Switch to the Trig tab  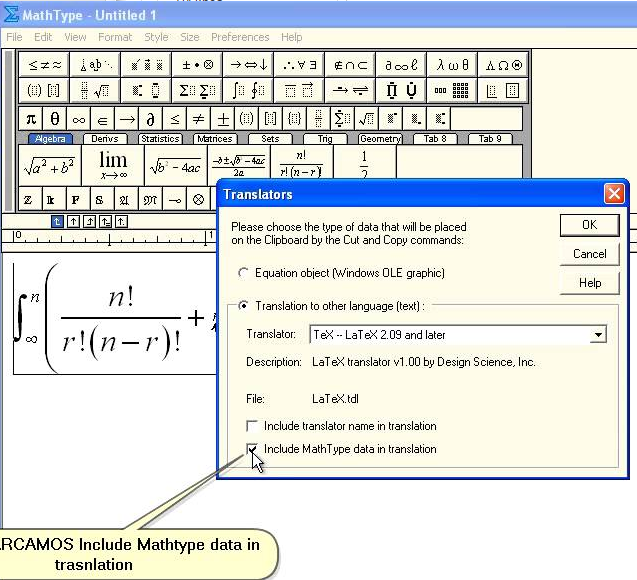click(x=325, y=139)
